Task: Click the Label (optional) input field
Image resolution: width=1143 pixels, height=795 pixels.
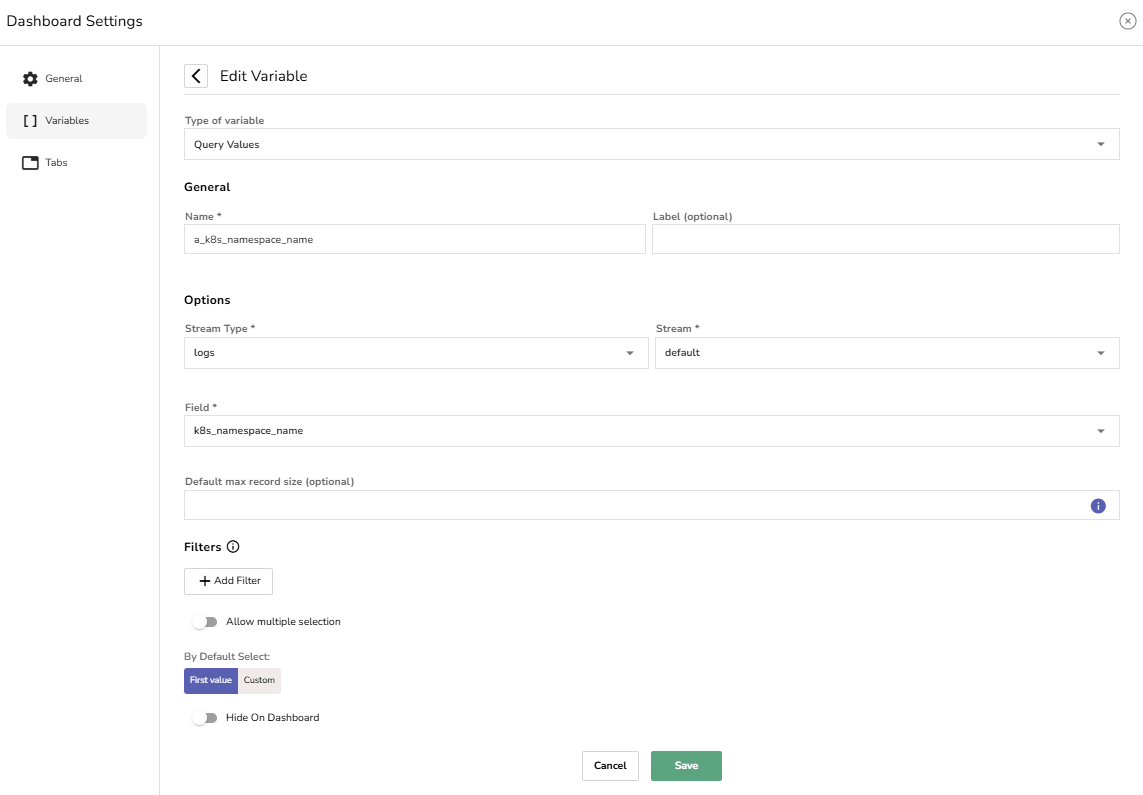Action: (885, 239)
